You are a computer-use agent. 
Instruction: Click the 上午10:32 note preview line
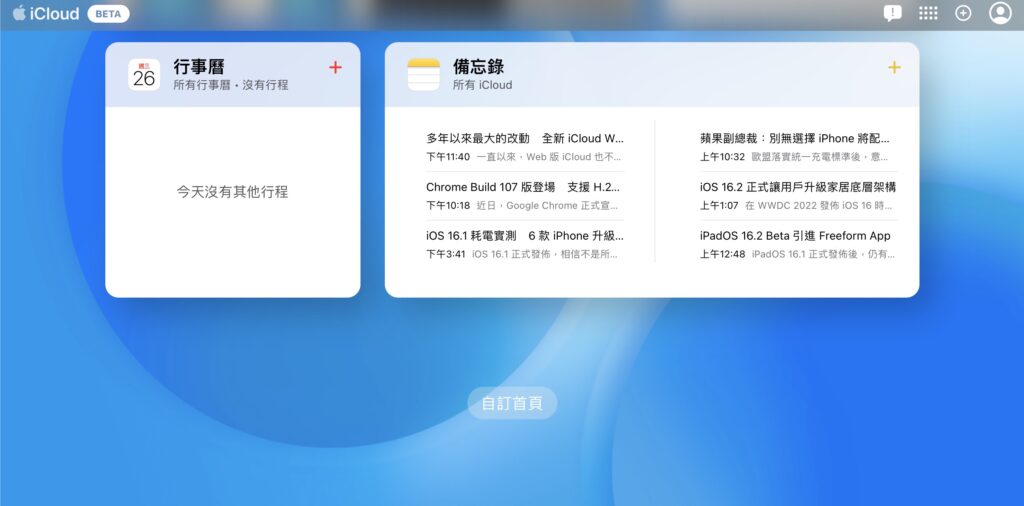pyautogui.click(x=794, y=157)
